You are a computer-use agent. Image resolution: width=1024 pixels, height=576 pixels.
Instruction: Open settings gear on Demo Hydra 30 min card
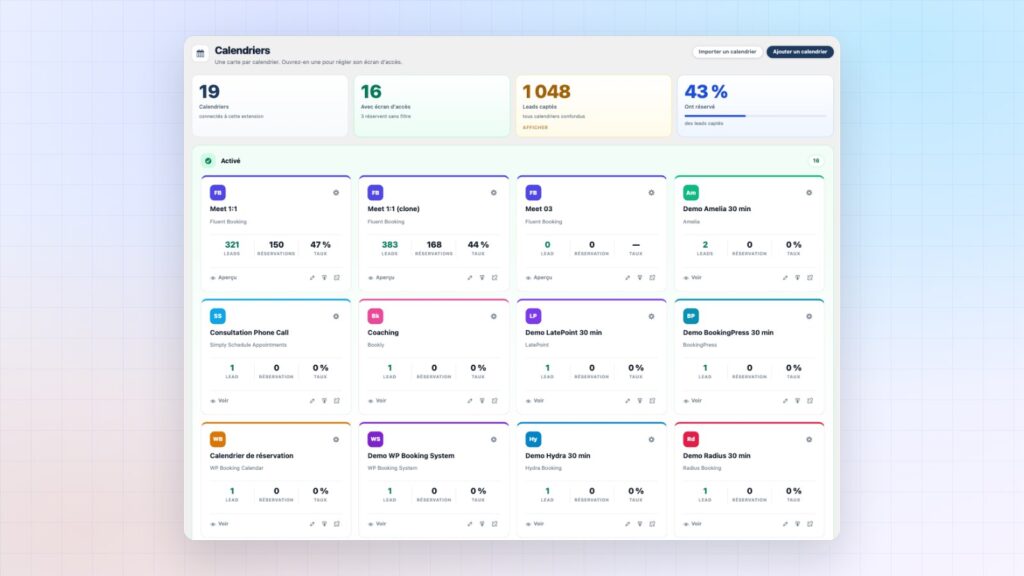tap(651, 440)
